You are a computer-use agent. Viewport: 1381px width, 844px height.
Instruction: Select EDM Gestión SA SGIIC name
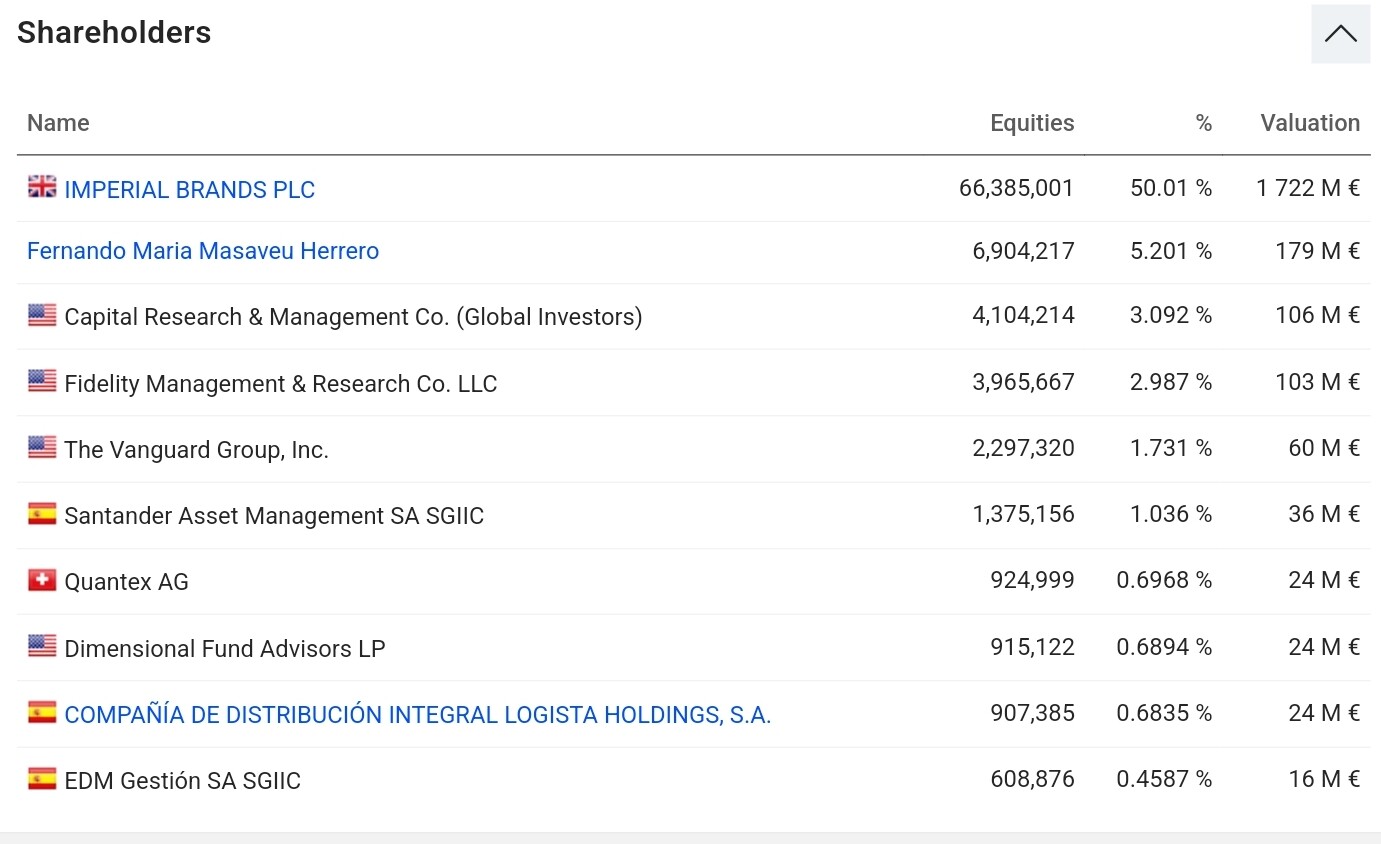(182, 781)
